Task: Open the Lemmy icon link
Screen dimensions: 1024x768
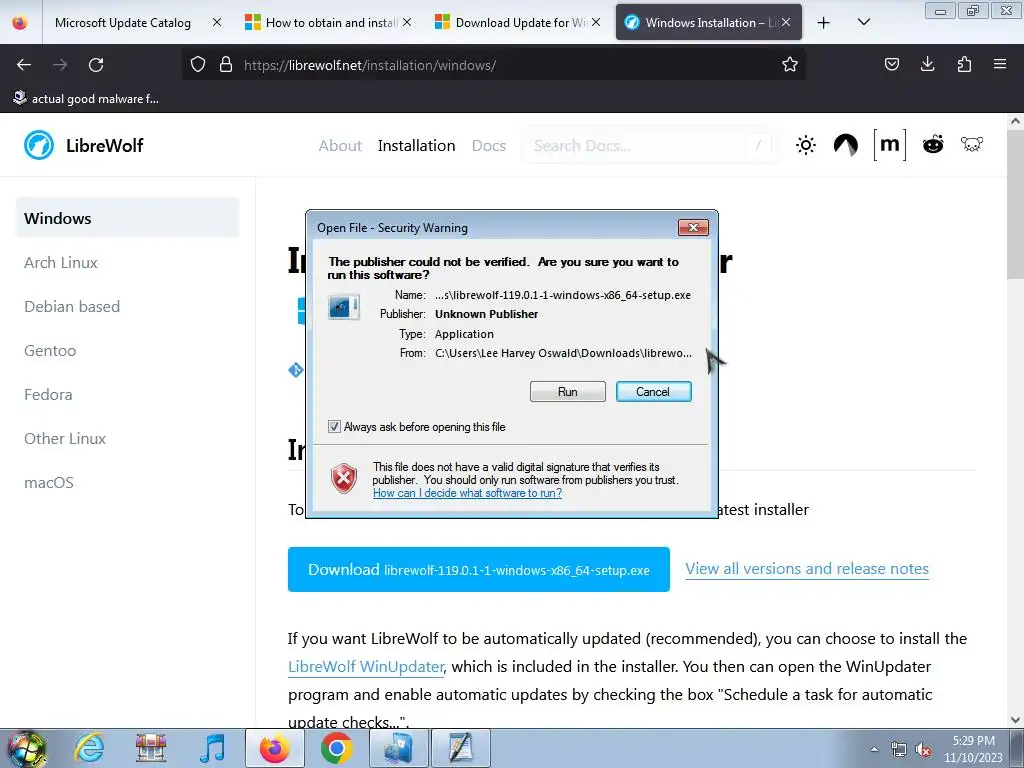Action: tap(972, 144)
